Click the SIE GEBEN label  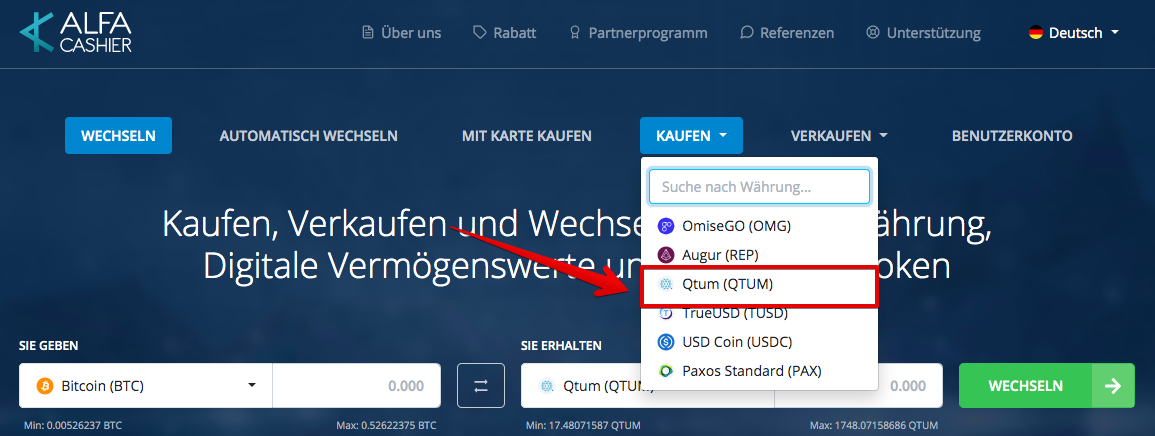coord(49,345)
